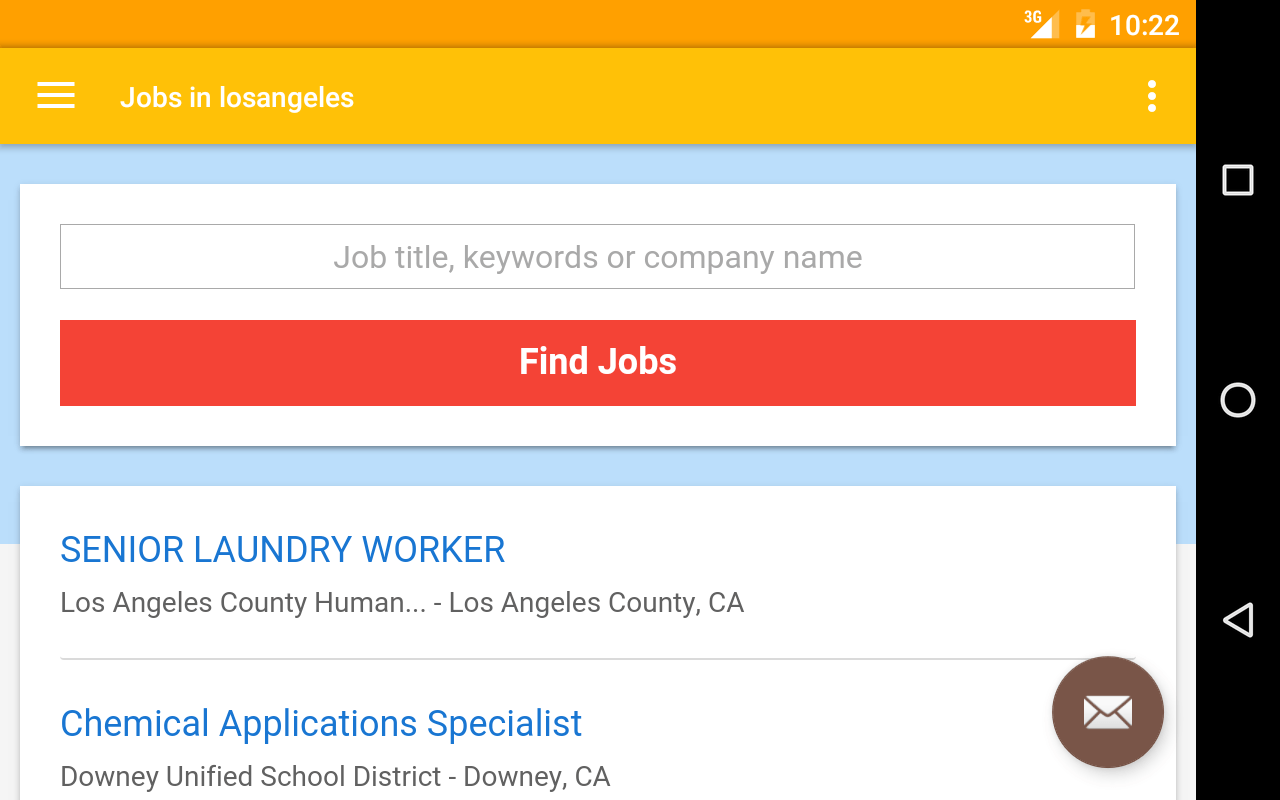1280x800 pixels.
Task: Open the SENIOR LAUNDRY WORKER job listing
Action: point(283,550)
